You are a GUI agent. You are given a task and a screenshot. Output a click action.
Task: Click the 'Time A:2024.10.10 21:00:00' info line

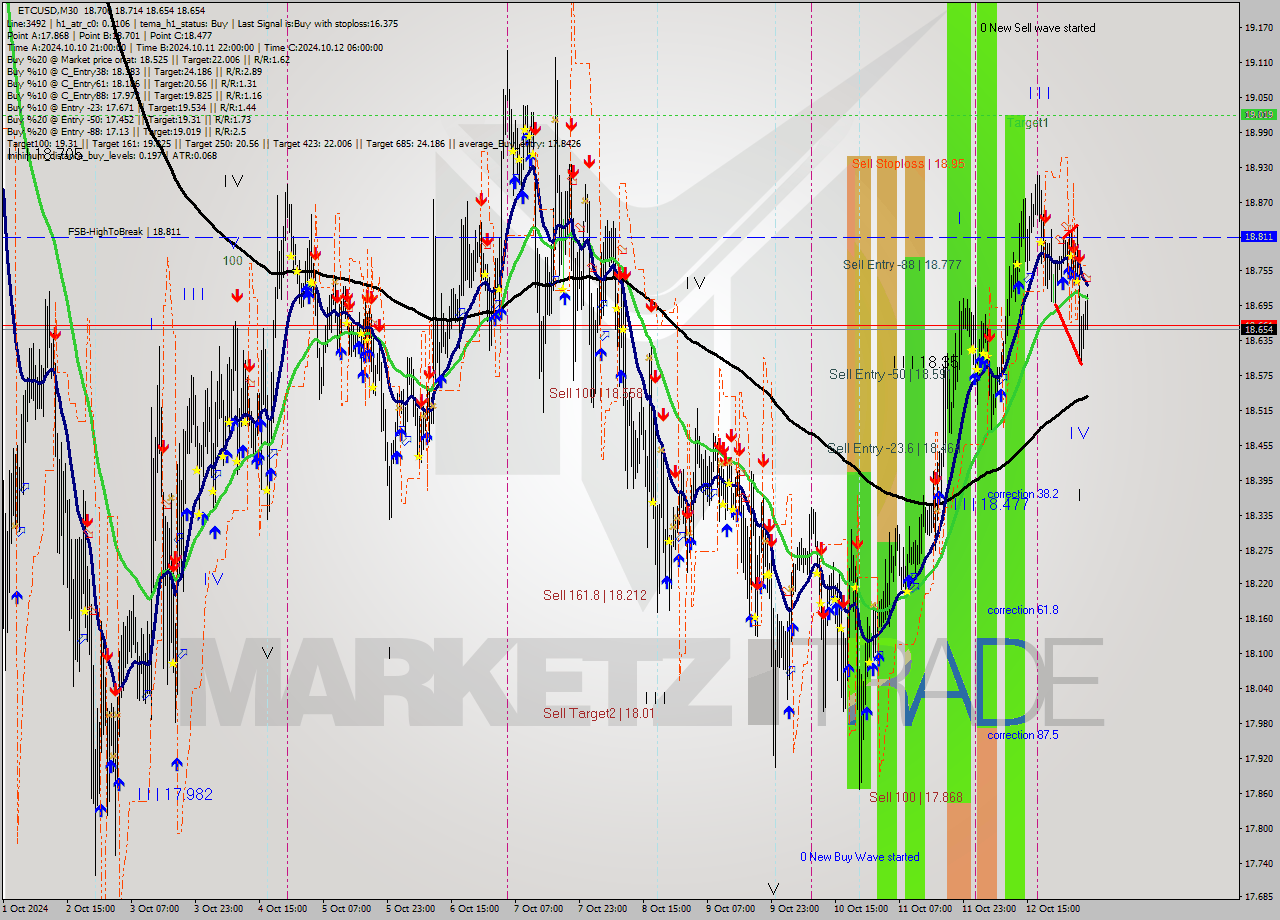[x=194, y=47]
